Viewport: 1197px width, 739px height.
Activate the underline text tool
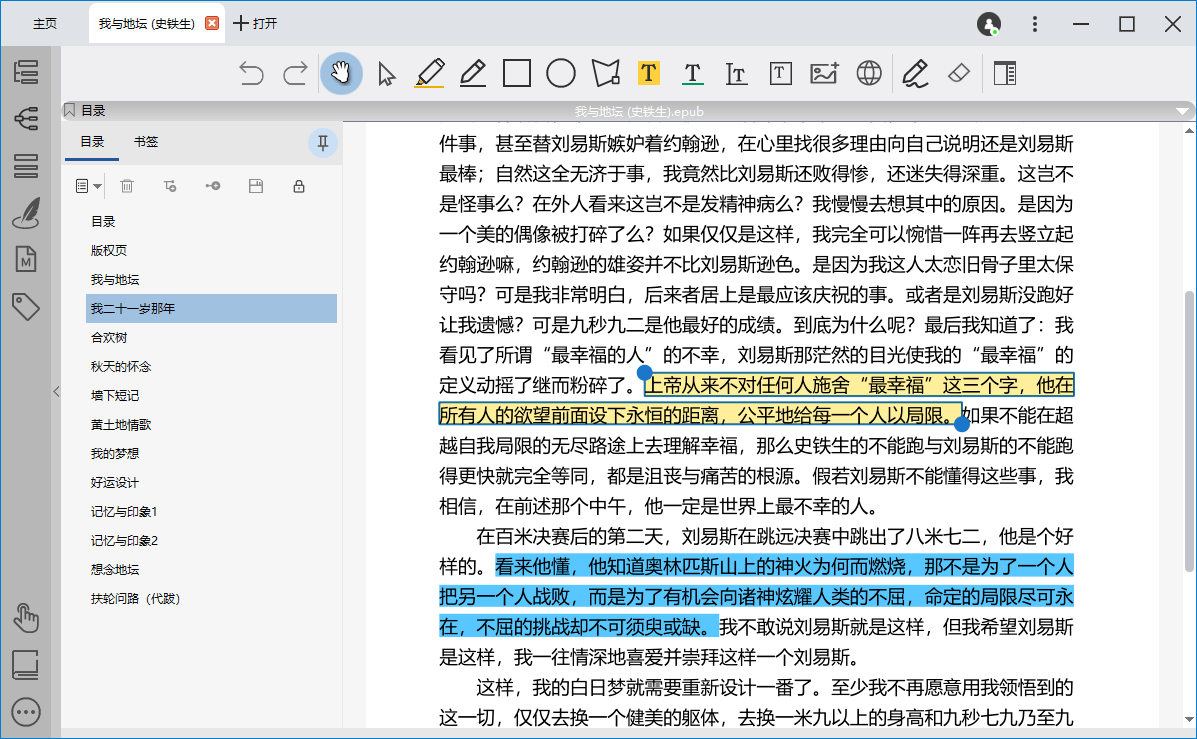point(693,73)
